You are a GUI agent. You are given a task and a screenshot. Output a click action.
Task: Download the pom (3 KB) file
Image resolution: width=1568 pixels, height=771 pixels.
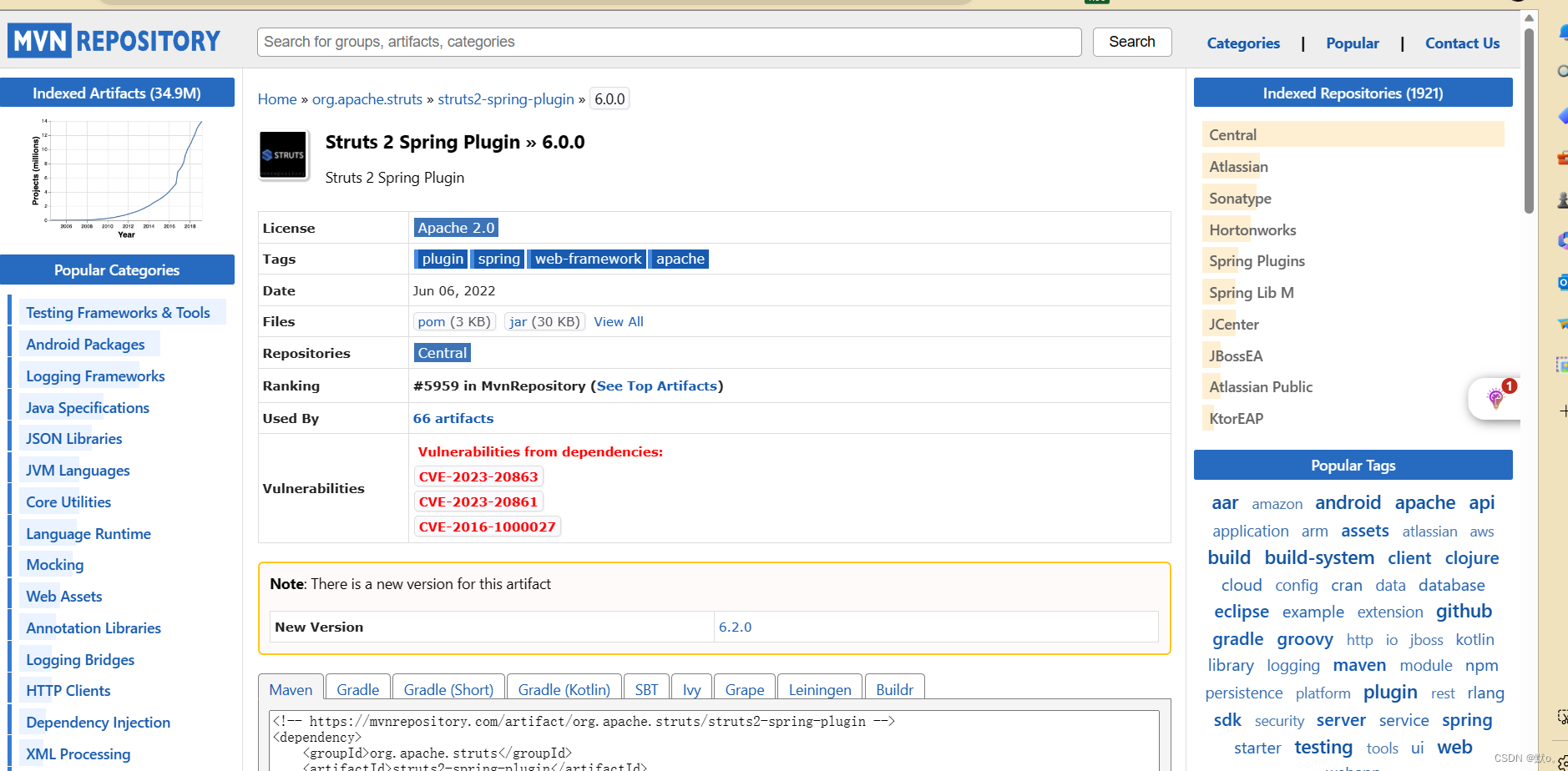[x=454, y=321]
